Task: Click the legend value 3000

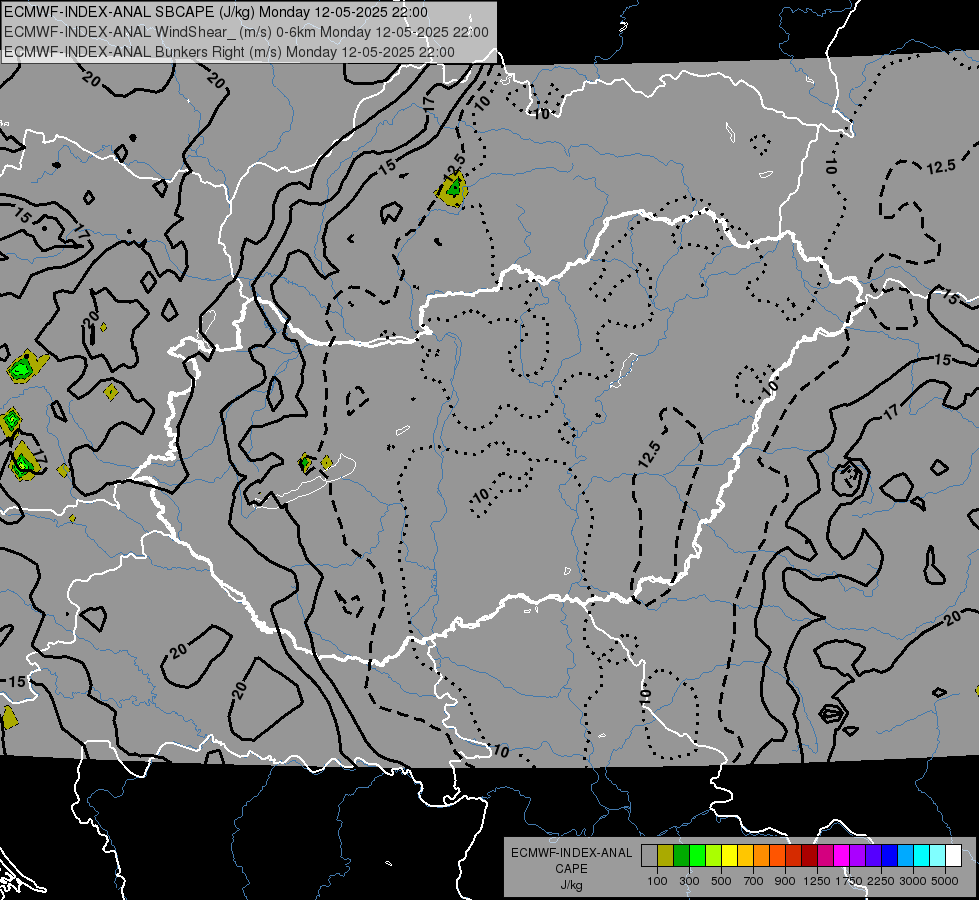Action: point(913,881)
